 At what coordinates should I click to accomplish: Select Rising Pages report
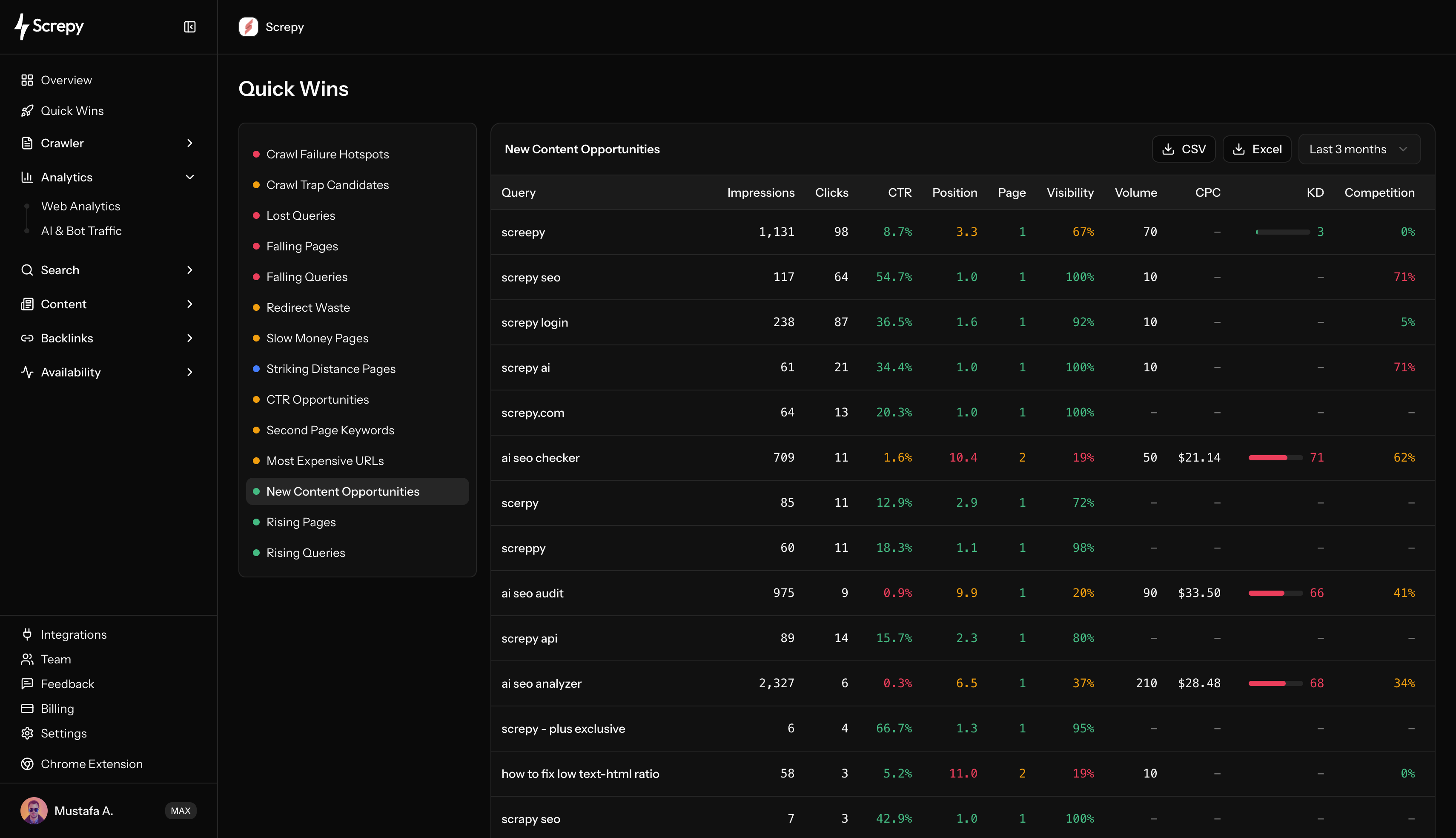point(357,522)
